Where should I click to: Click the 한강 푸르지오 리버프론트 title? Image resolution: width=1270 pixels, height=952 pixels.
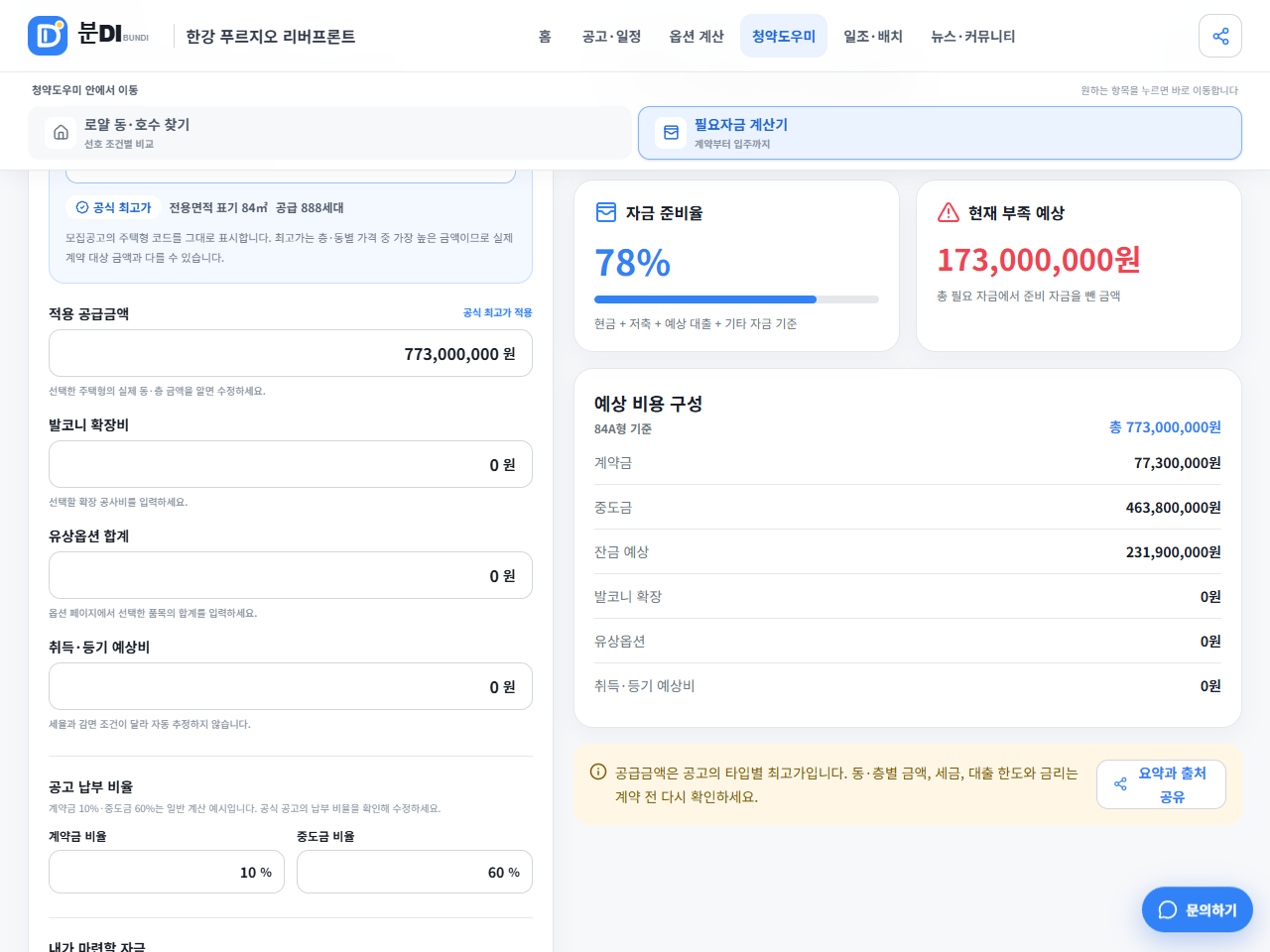[271, 36]
